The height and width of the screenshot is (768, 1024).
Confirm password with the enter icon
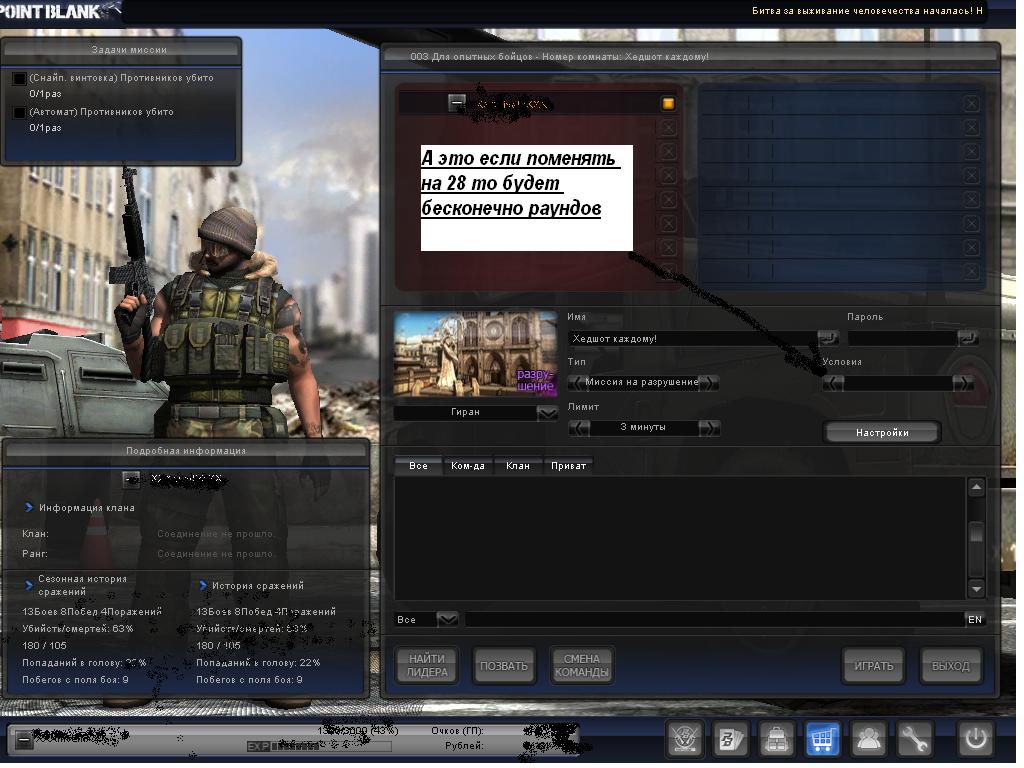[x=968, y=338]
